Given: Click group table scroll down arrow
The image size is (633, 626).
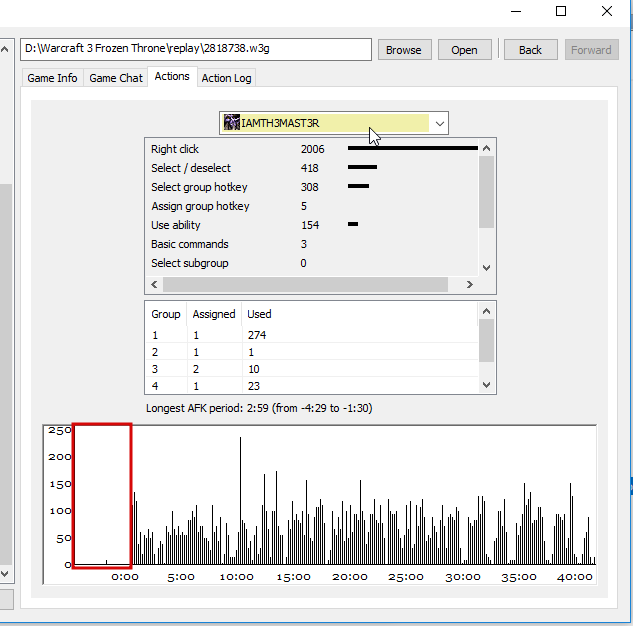Looking at the screenshot, I should pos(486,385).
